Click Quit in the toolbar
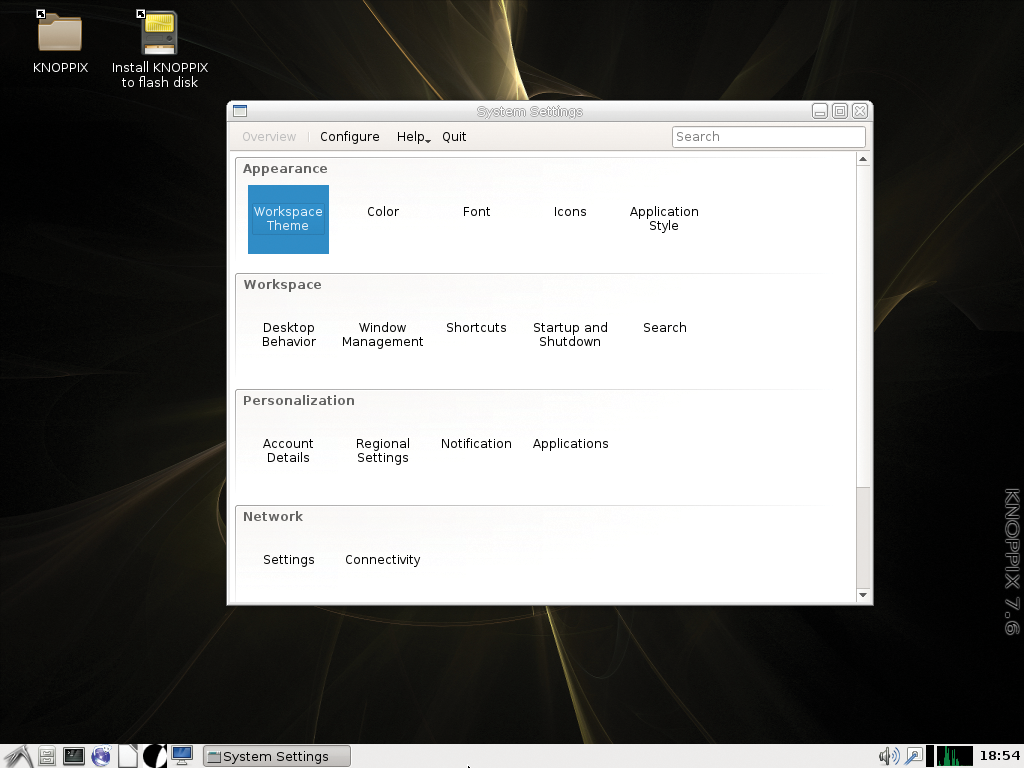 454,137
